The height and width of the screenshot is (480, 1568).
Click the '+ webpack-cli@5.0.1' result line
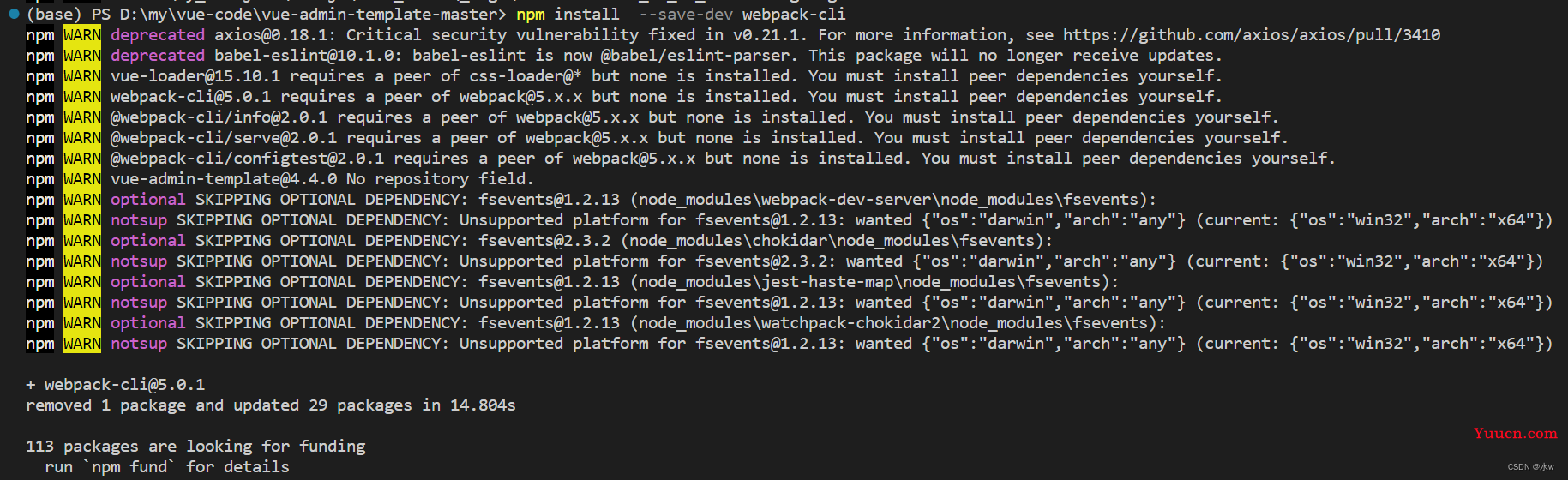(x=116, y=385)
